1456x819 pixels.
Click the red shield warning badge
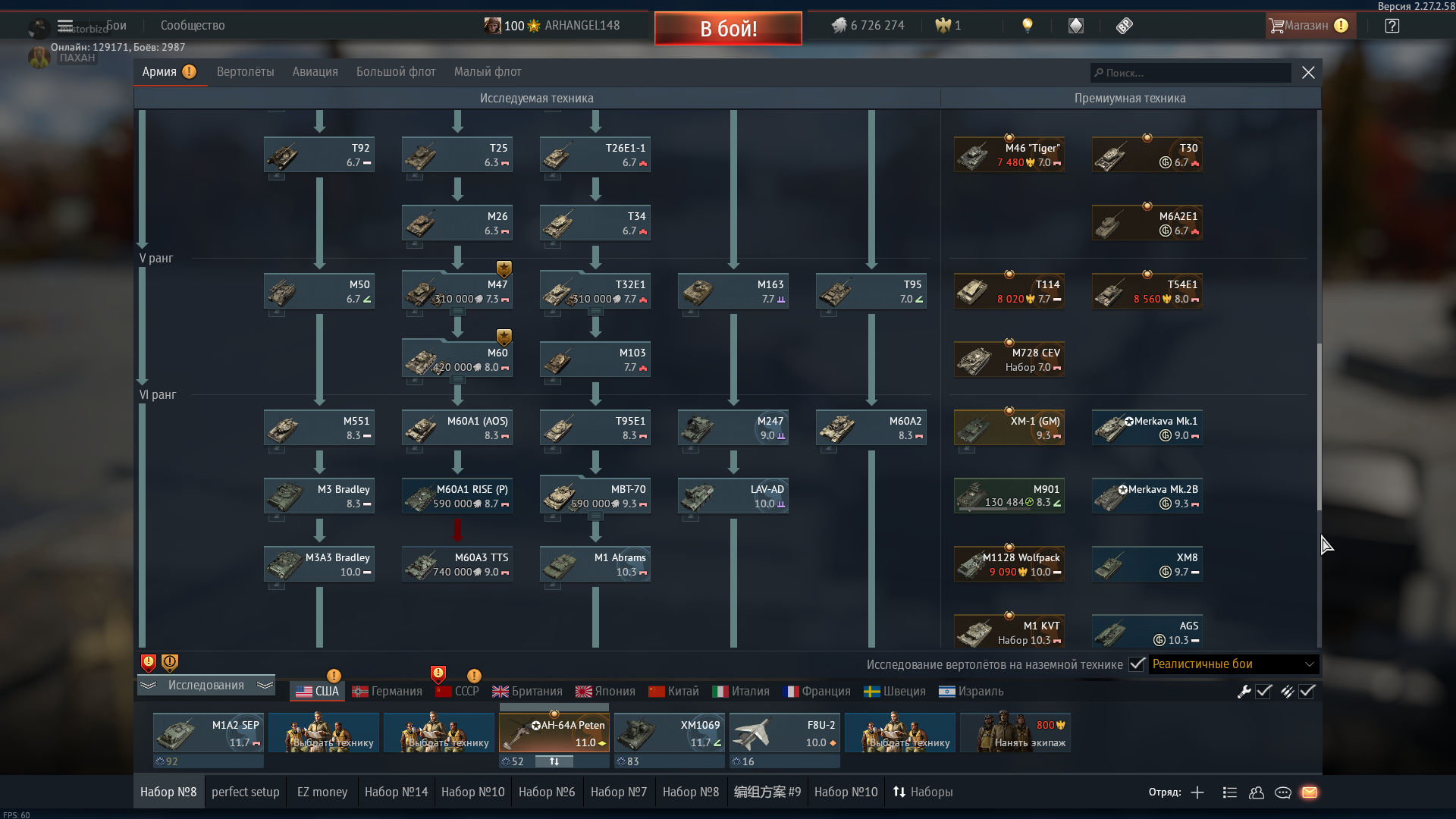[149, 663]
